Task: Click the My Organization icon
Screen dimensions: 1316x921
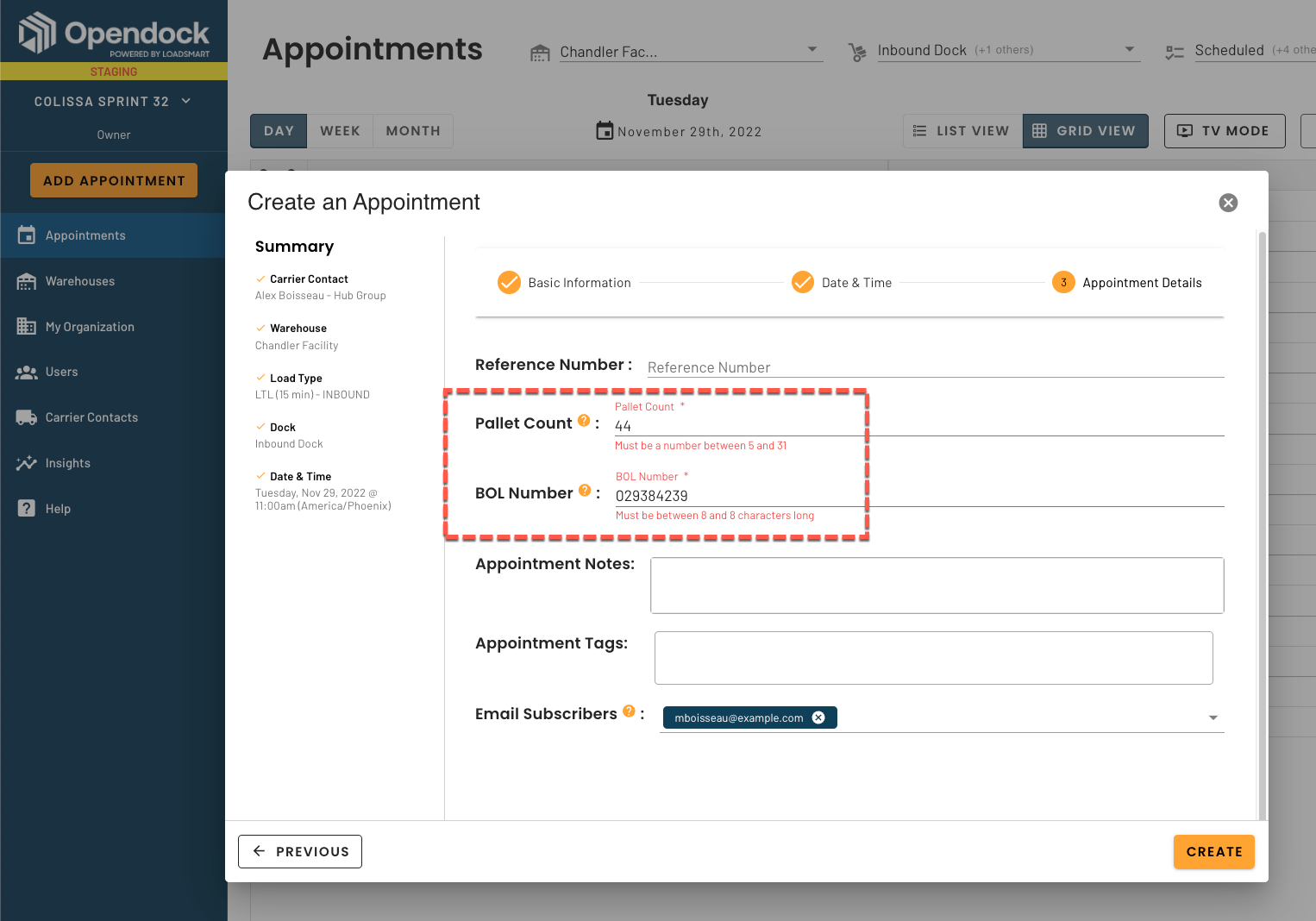Action: point(27,326)
